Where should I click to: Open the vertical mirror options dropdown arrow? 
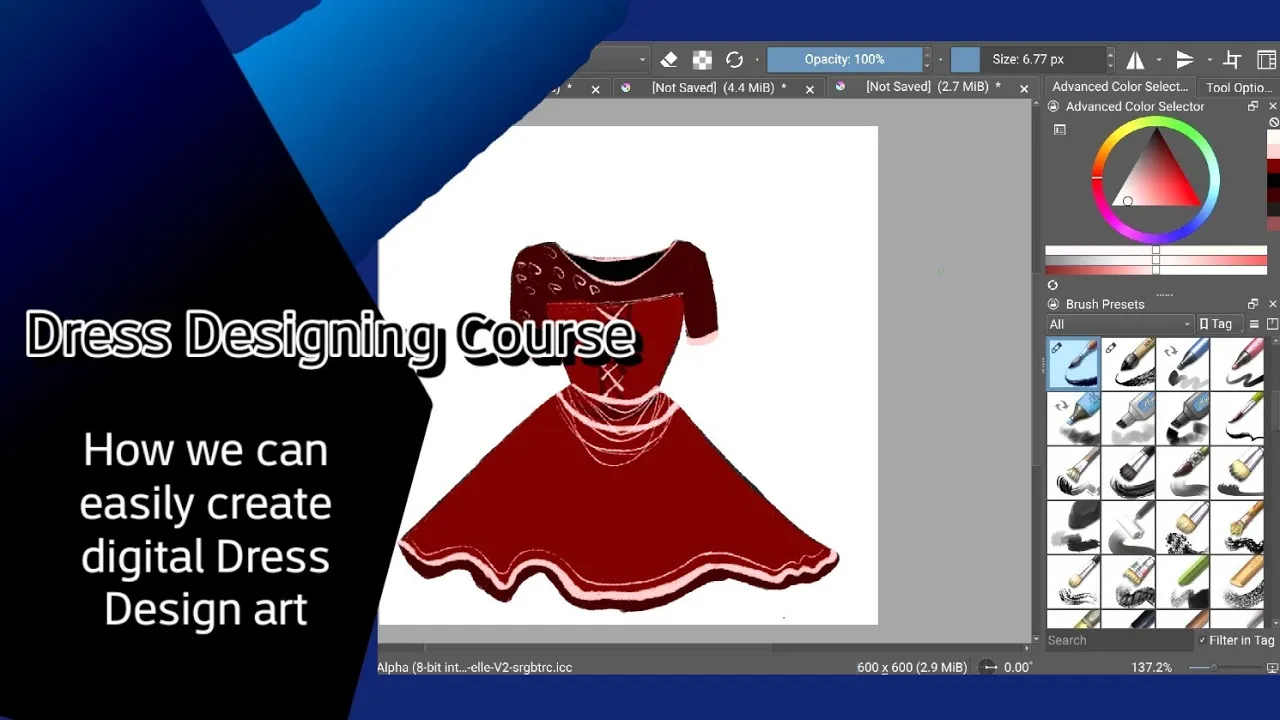coord(1209,60)
